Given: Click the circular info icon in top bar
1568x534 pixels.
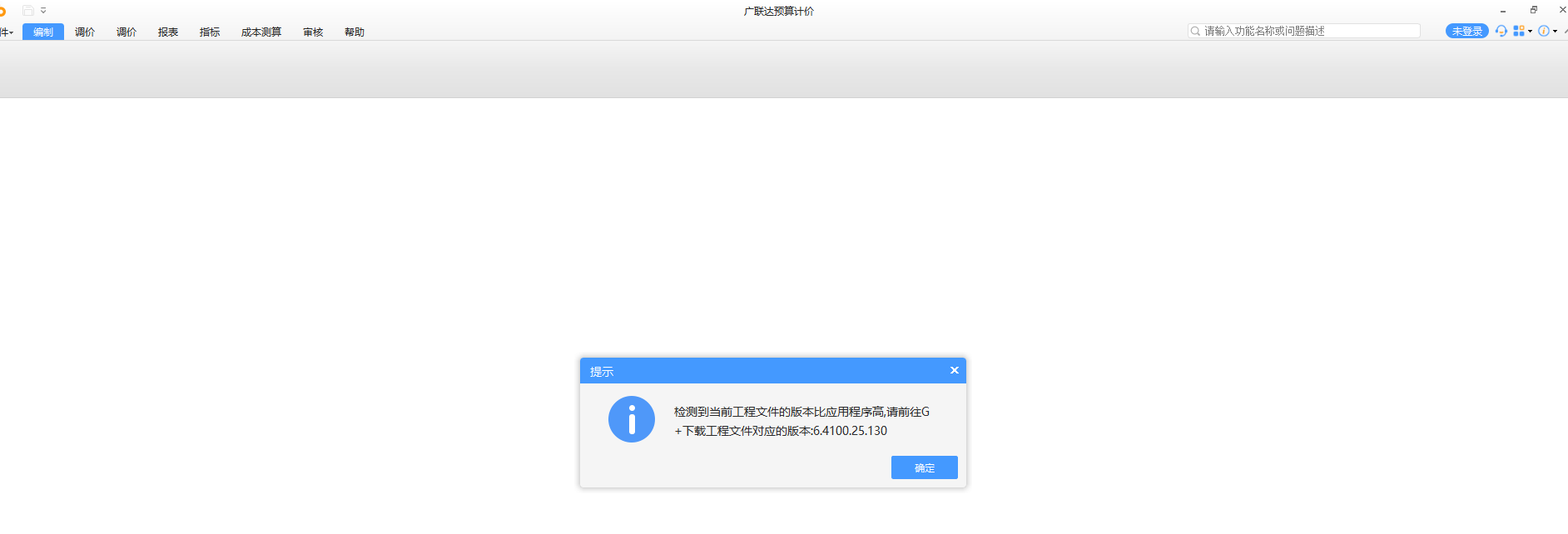Looking at the screenshot, I should (1544, 31).
